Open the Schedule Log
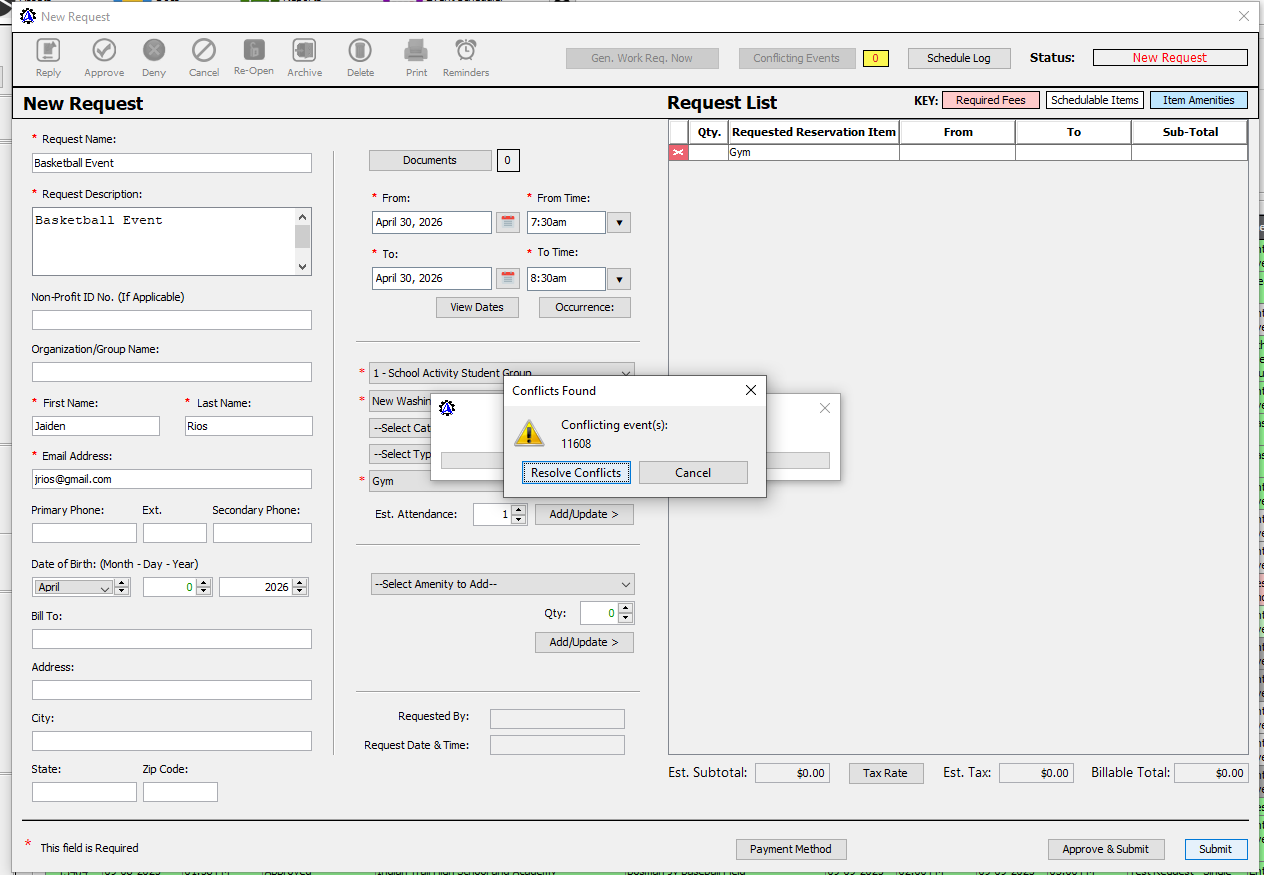 [x=958, y=58]
